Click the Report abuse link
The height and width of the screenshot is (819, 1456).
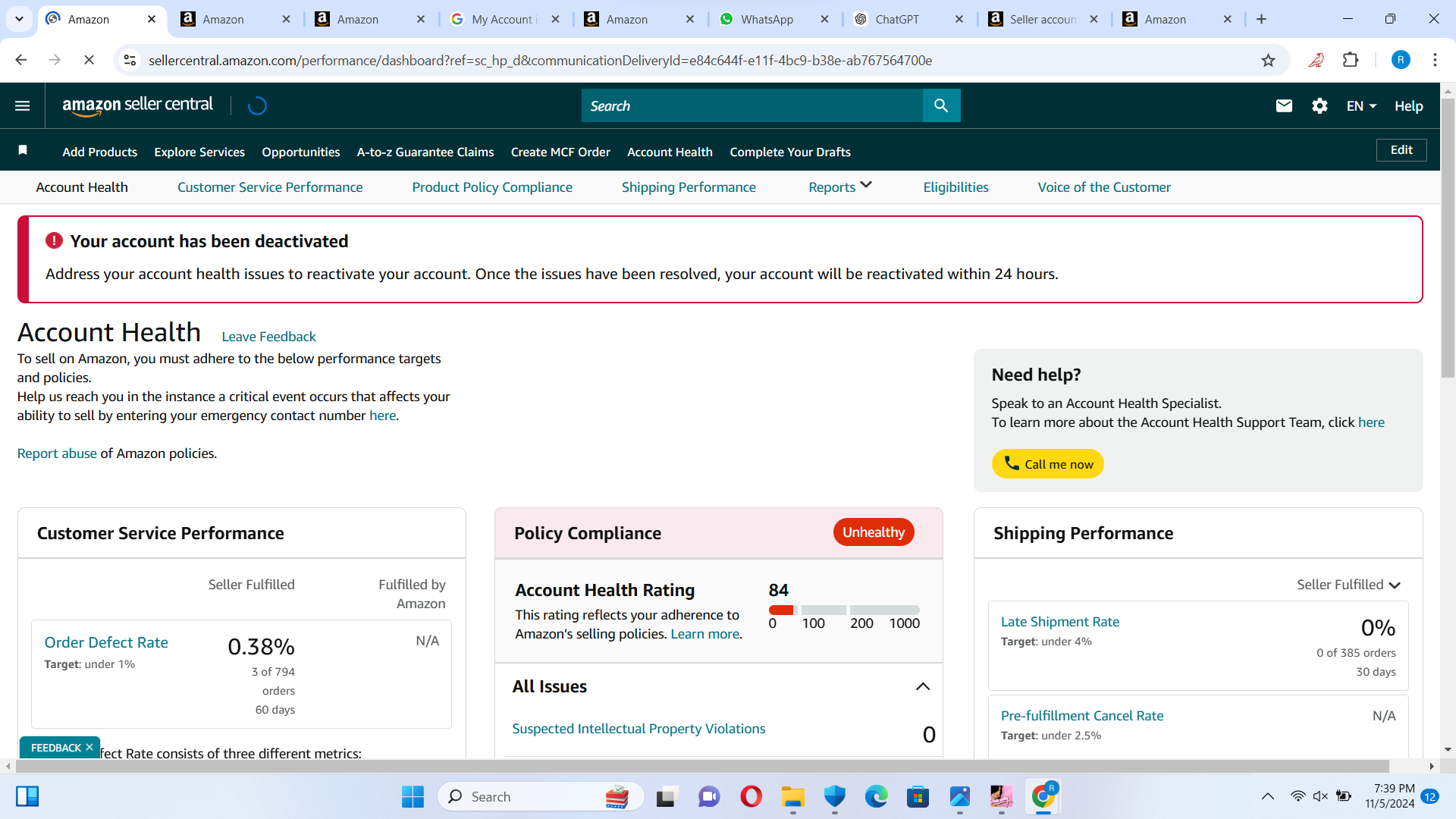(57, 453)
